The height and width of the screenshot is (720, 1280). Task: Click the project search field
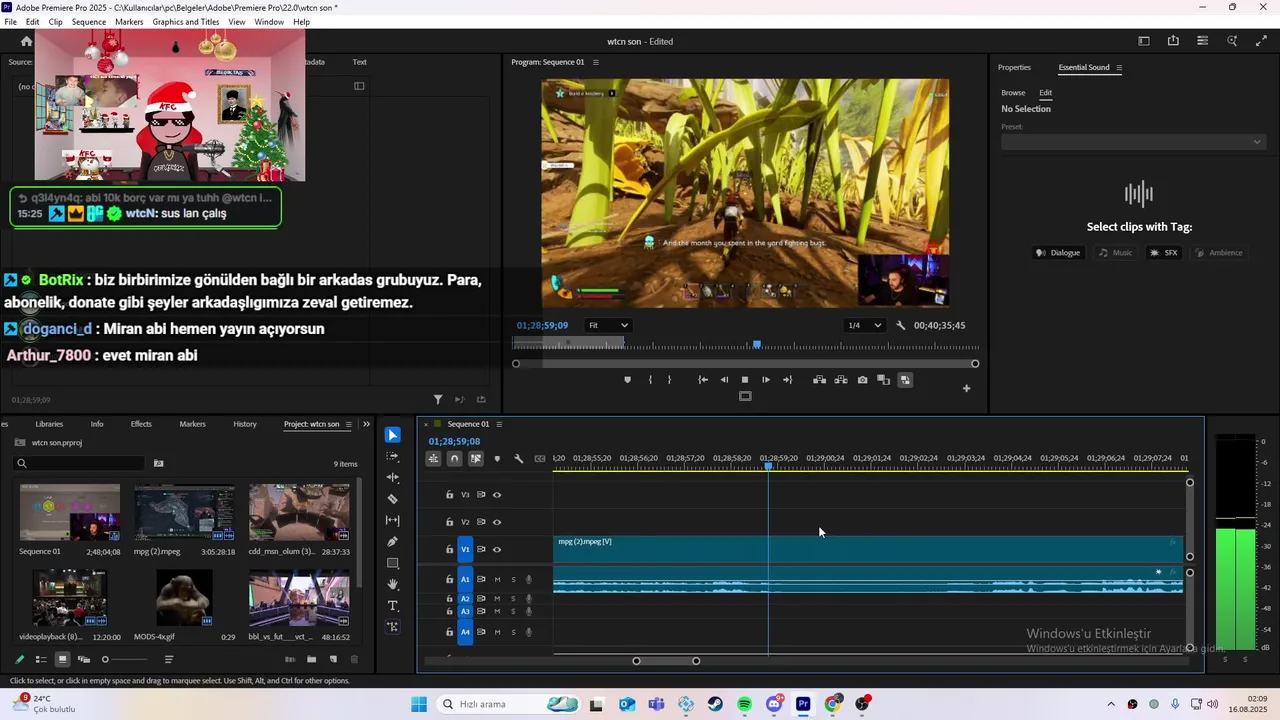(80, 463)
